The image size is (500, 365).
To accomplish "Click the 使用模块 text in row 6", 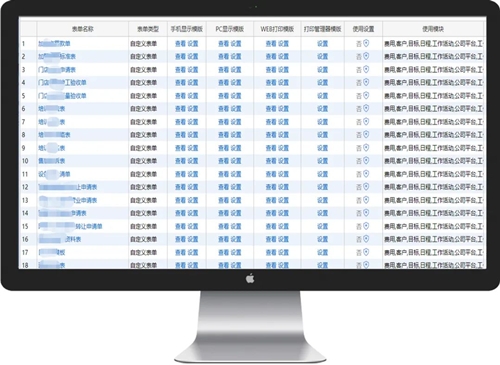I will click(x=434, y=109).
